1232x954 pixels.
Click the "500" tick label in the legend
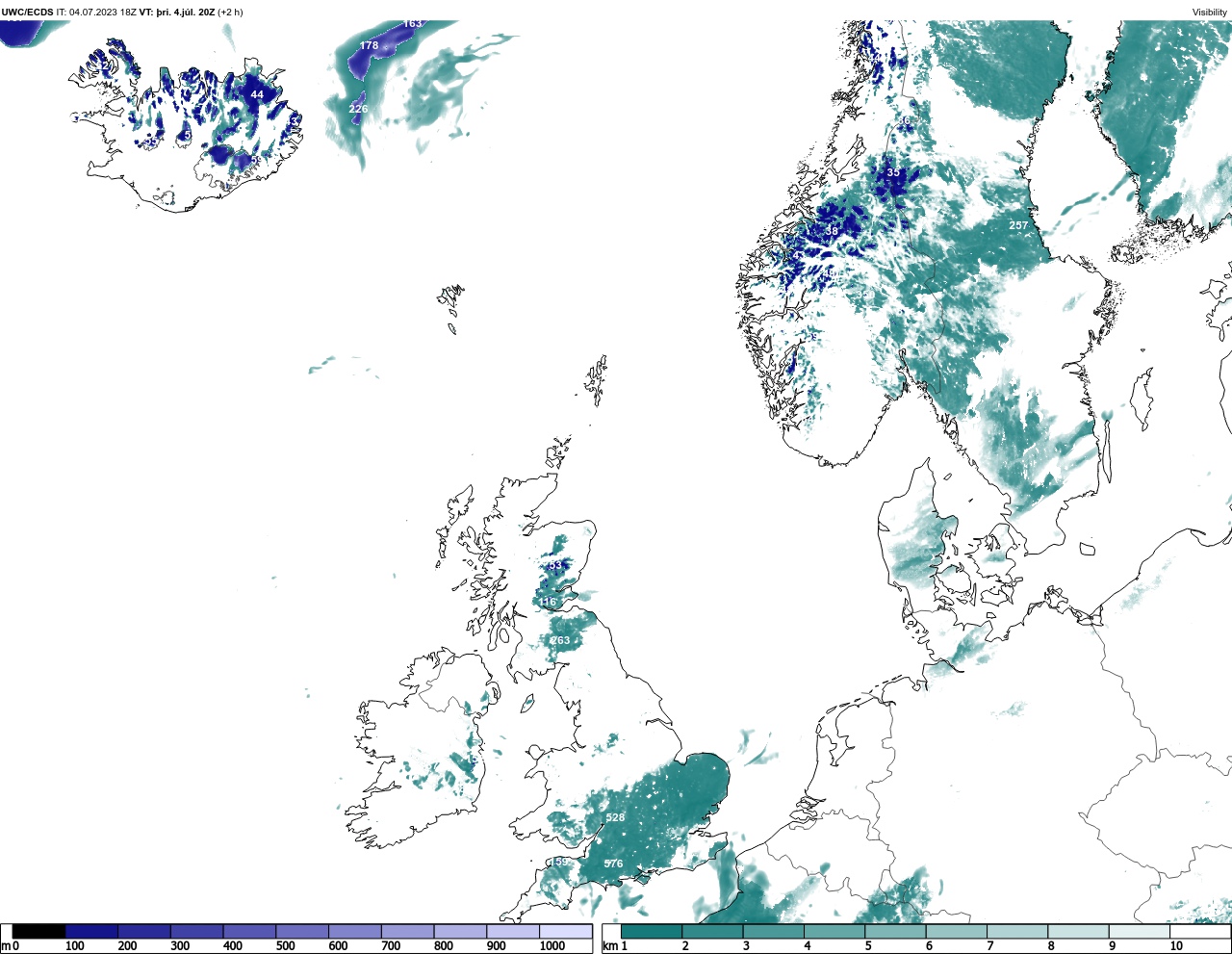[x=286, y=946]
